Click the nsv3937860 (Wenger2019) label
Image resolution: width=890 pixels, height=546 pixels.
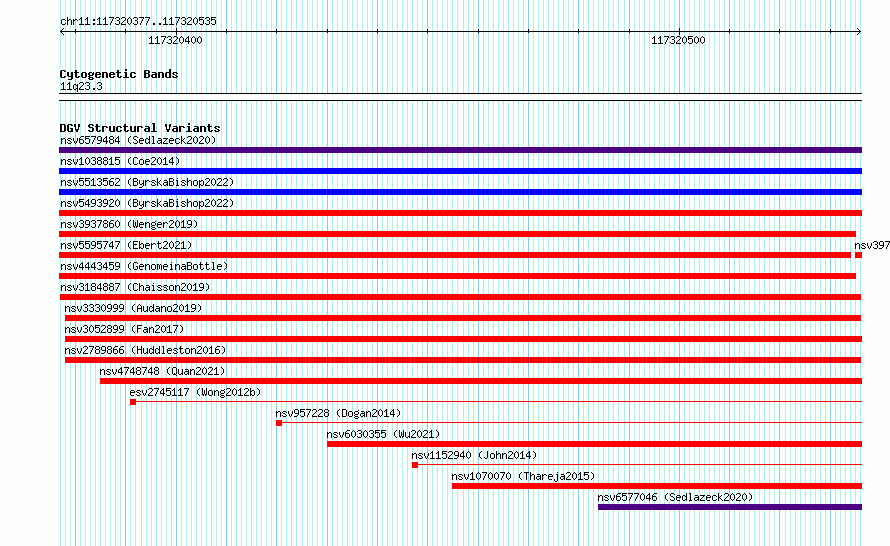point(129,224)
